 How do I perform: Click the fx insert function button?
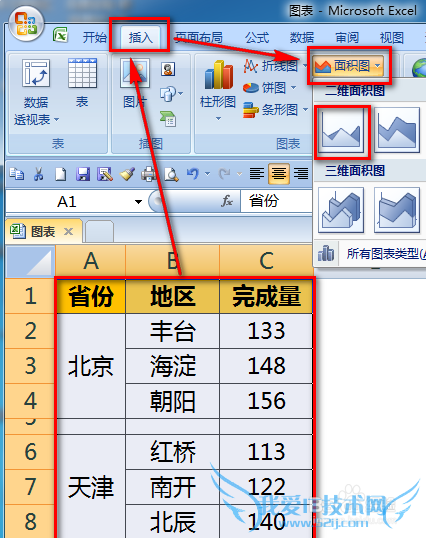pyautogui.click(x=227, y=201)
